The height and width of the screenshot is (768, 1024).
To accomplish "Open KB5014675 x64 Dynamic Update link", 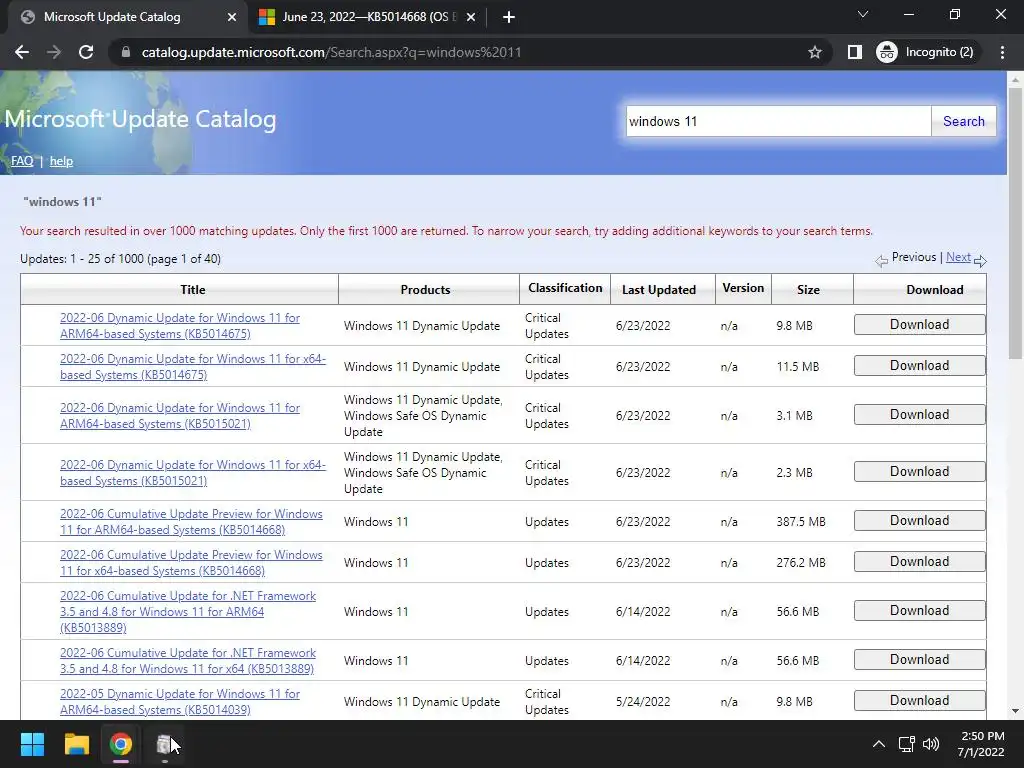I will [193, 366].
